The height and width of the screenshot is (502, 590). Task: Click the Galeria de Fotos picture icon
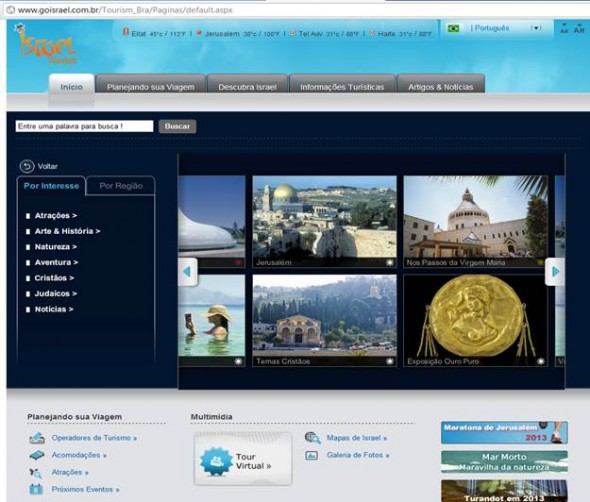click(312, 456)
